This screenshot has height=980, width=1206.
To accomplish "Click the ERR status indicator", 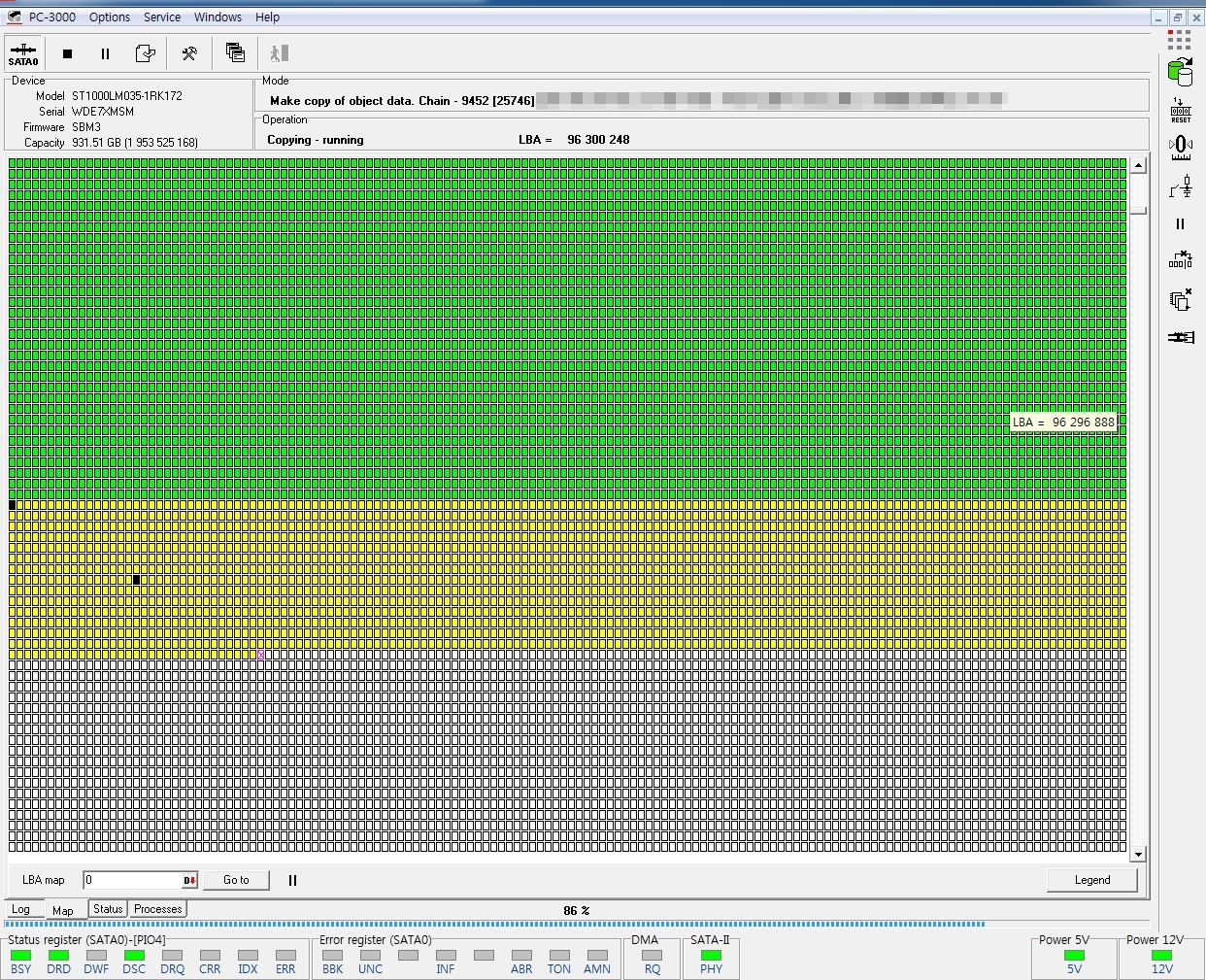I will pos(285,956).
